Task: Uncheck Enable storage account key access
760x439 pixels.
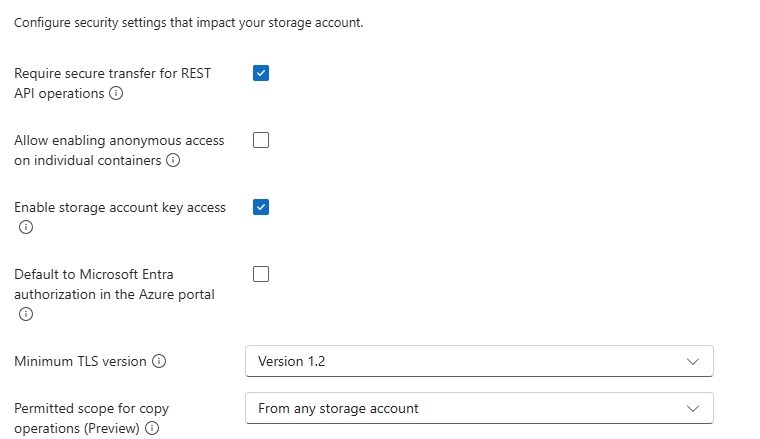Action: [x=261, y=207]
